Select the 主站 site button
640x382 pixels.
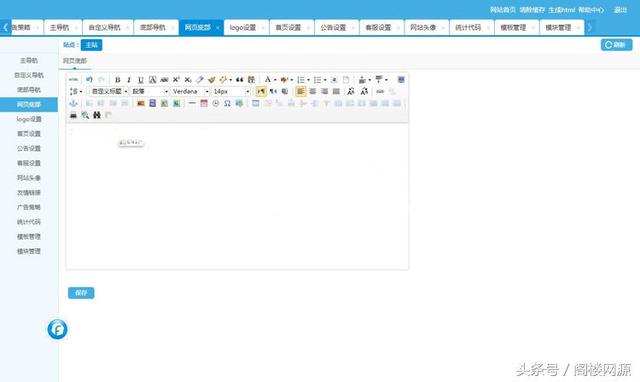coord(91,45)
